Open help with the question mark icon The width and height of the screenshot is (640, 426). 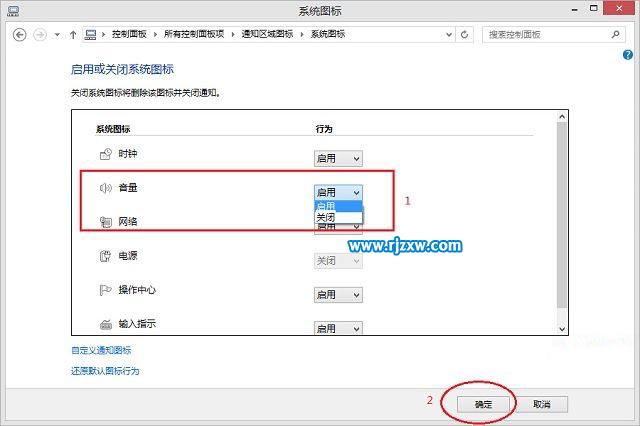point(628,55)
